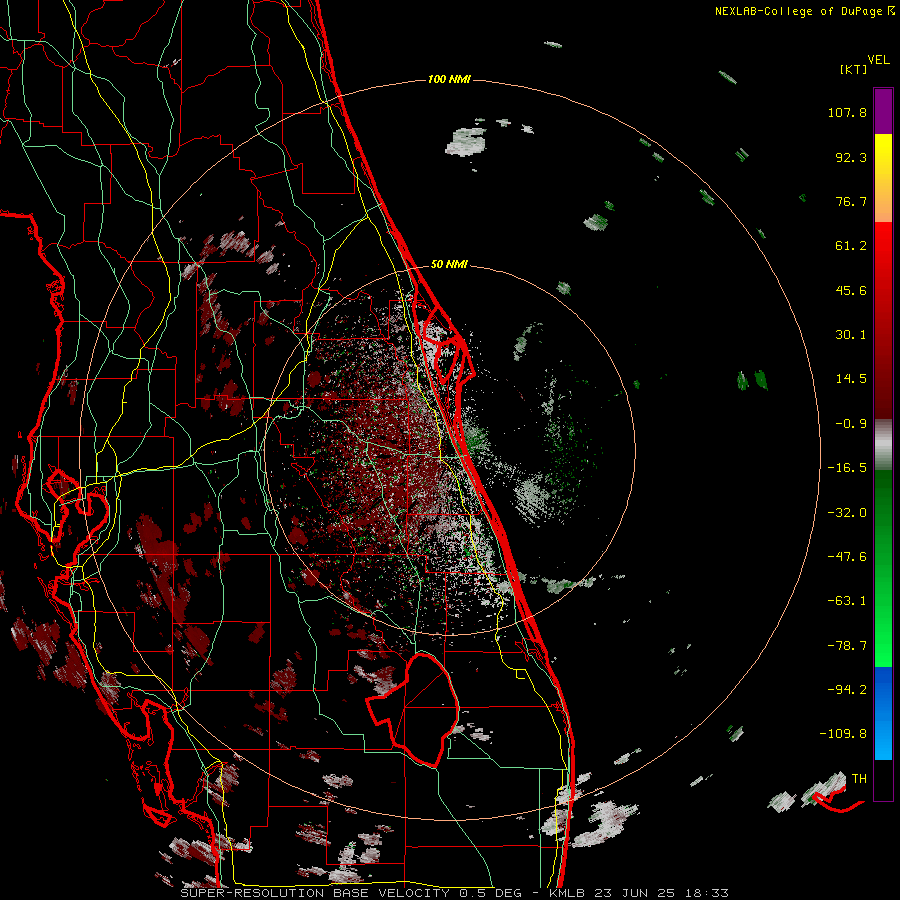Click the -32.0 velocity scale value
This screenshot has height=900, width=900.
click(847, 513)
